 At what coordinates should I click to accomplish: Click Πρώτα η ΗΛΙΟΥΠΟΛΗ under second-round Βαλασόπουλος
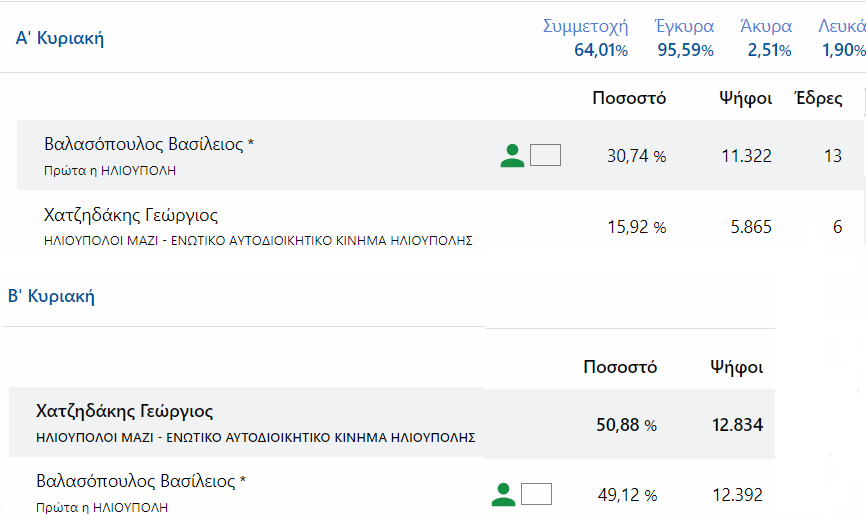pos(102,507)
